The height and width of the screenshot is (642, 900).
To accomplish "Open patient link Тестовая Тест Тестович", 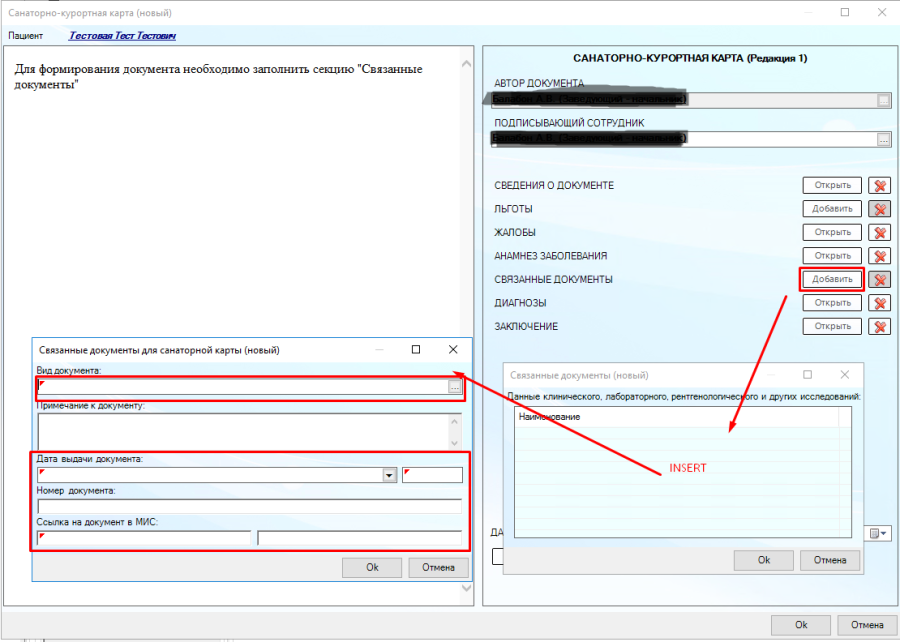I will (x=122, y=36).
